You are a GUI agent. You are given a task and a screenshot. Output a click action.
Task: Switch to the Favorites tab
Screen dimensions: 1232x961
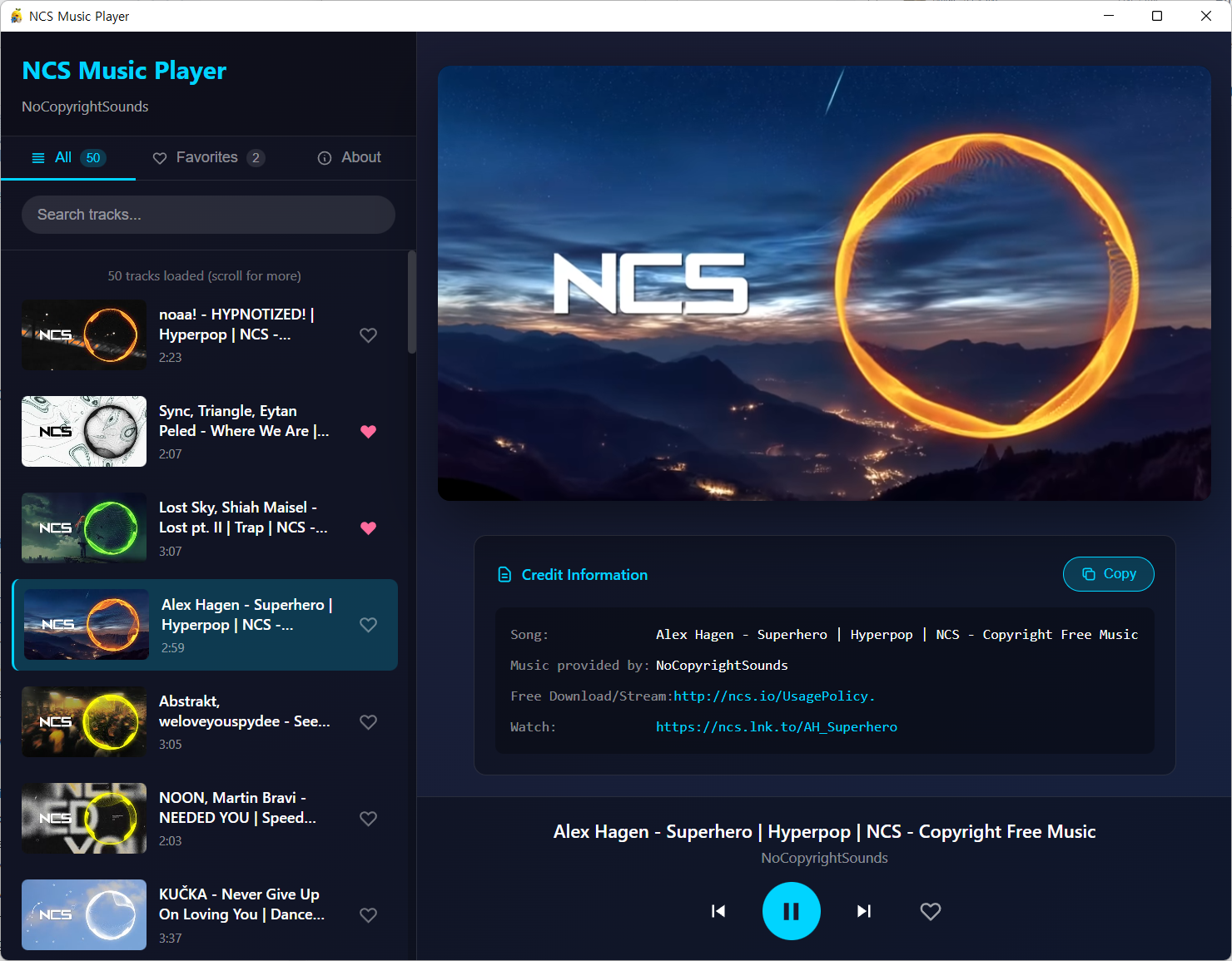(x=207, y=158)
